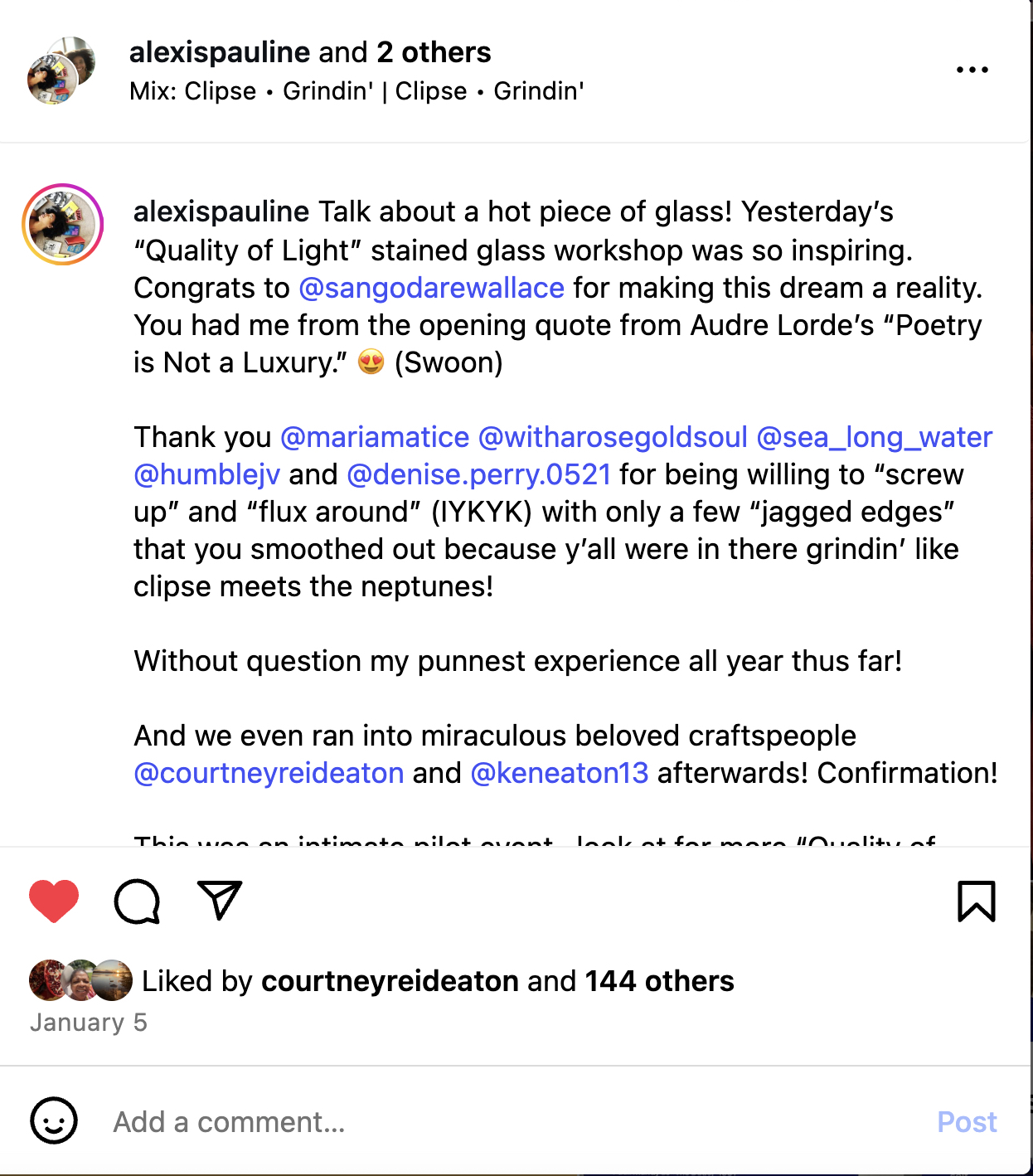This screenshot has width=1033, height=1176.
Task: Click the stacked liker avatars thumbnail
Action: [79, 980]
